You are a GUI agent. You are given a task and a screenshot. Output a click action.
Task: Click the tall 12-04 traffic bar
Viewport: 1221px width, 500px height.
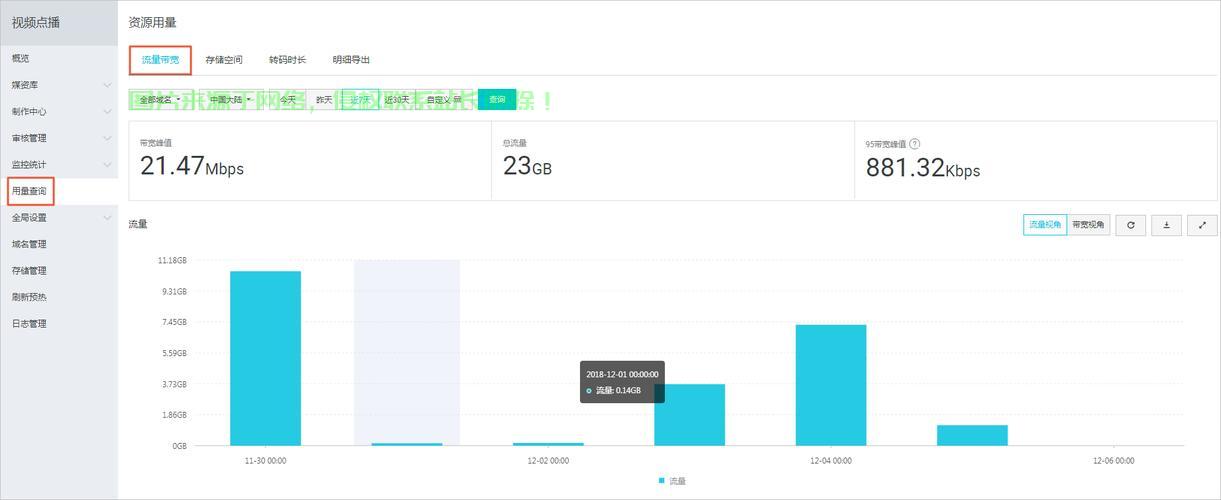click(x=831, y=385)
